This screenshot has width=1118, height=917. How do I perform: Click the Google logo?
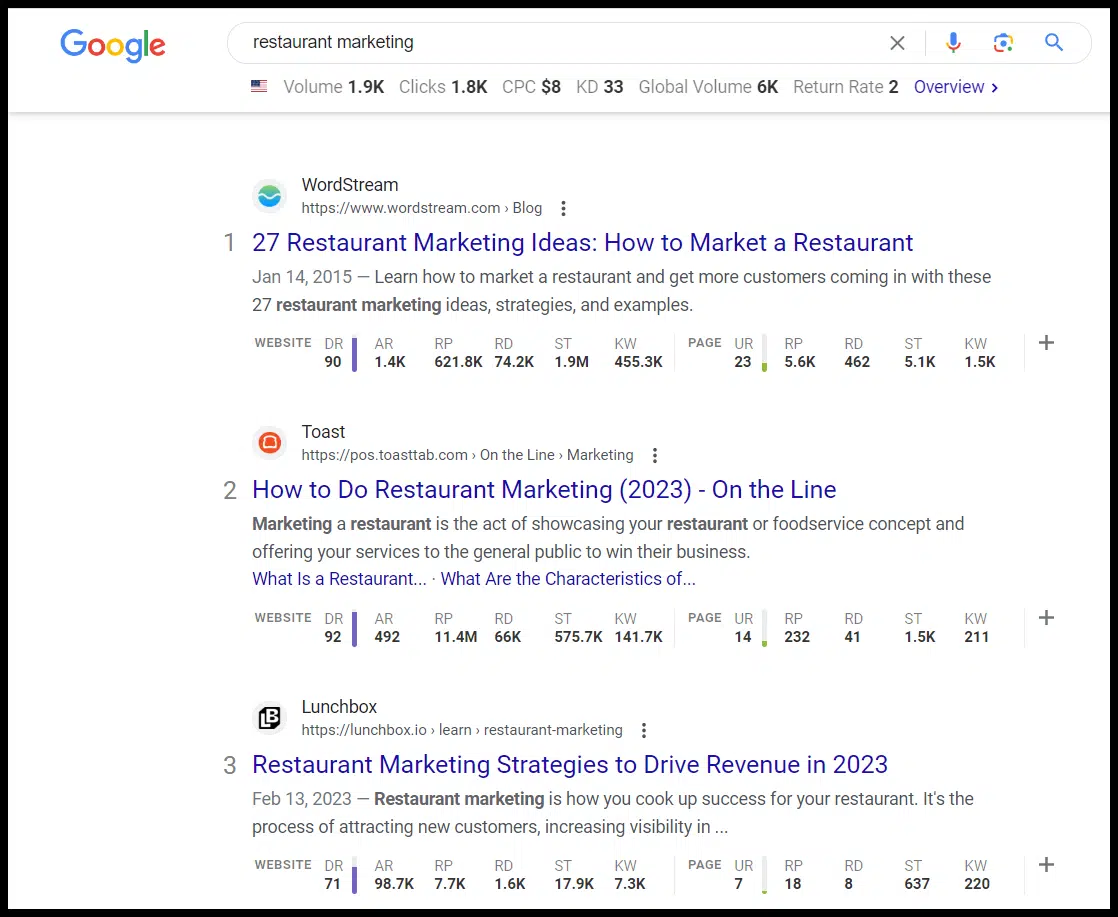point(113,45)
